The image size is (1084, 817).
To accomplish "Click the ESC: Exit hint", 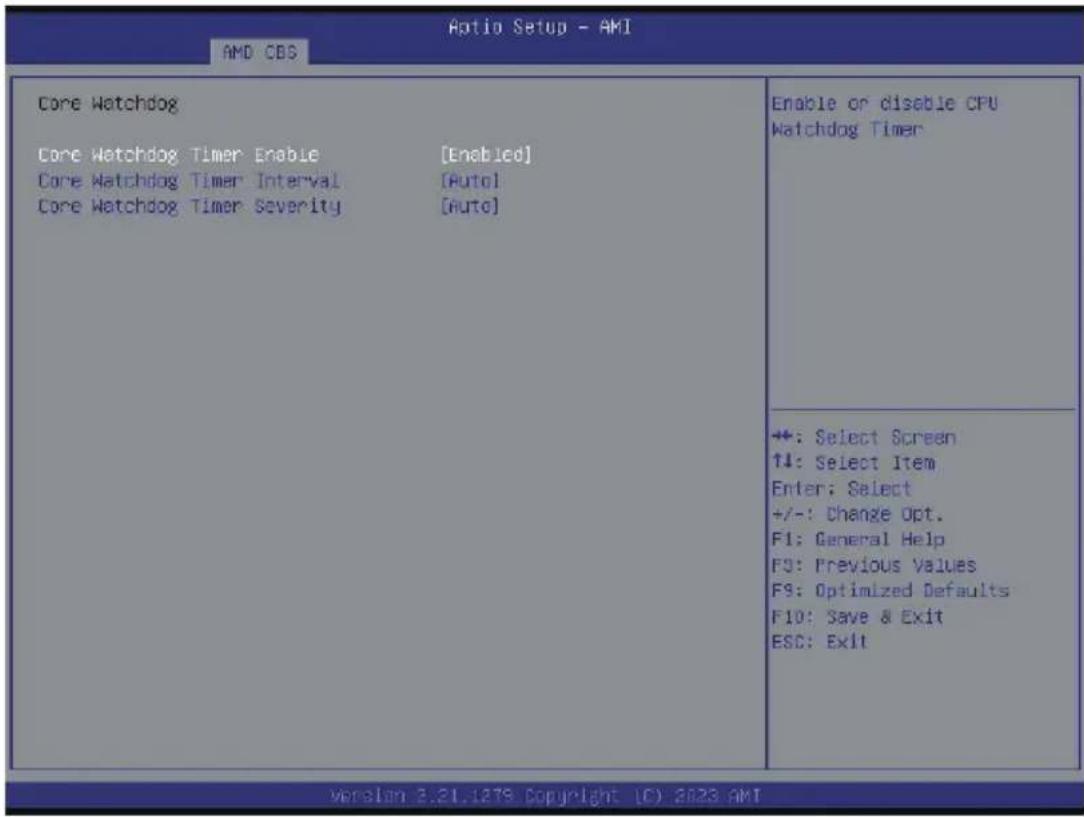I will click(819, 642).
